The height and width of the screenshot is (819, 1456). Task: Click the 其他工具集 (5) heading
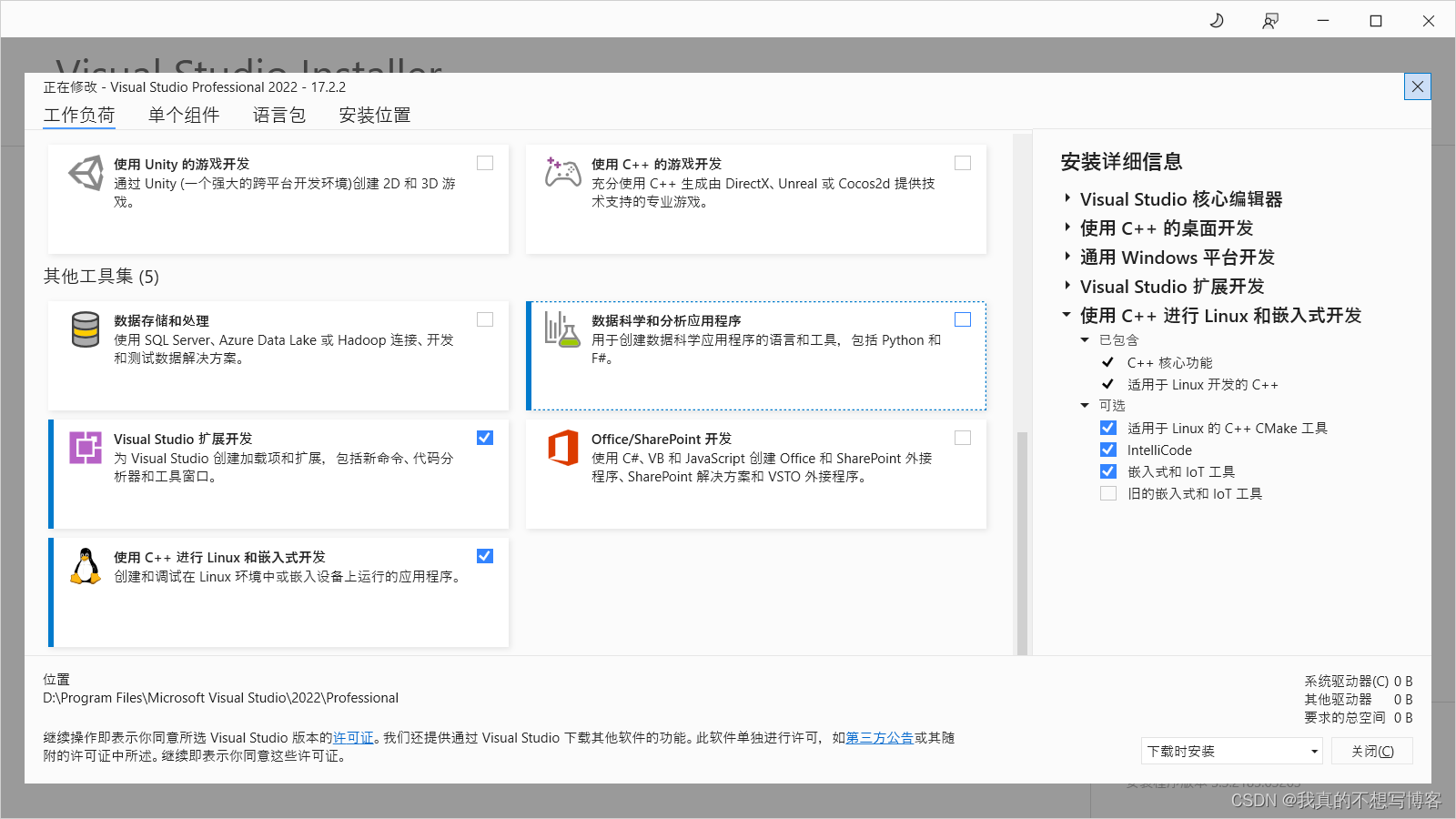101,276
